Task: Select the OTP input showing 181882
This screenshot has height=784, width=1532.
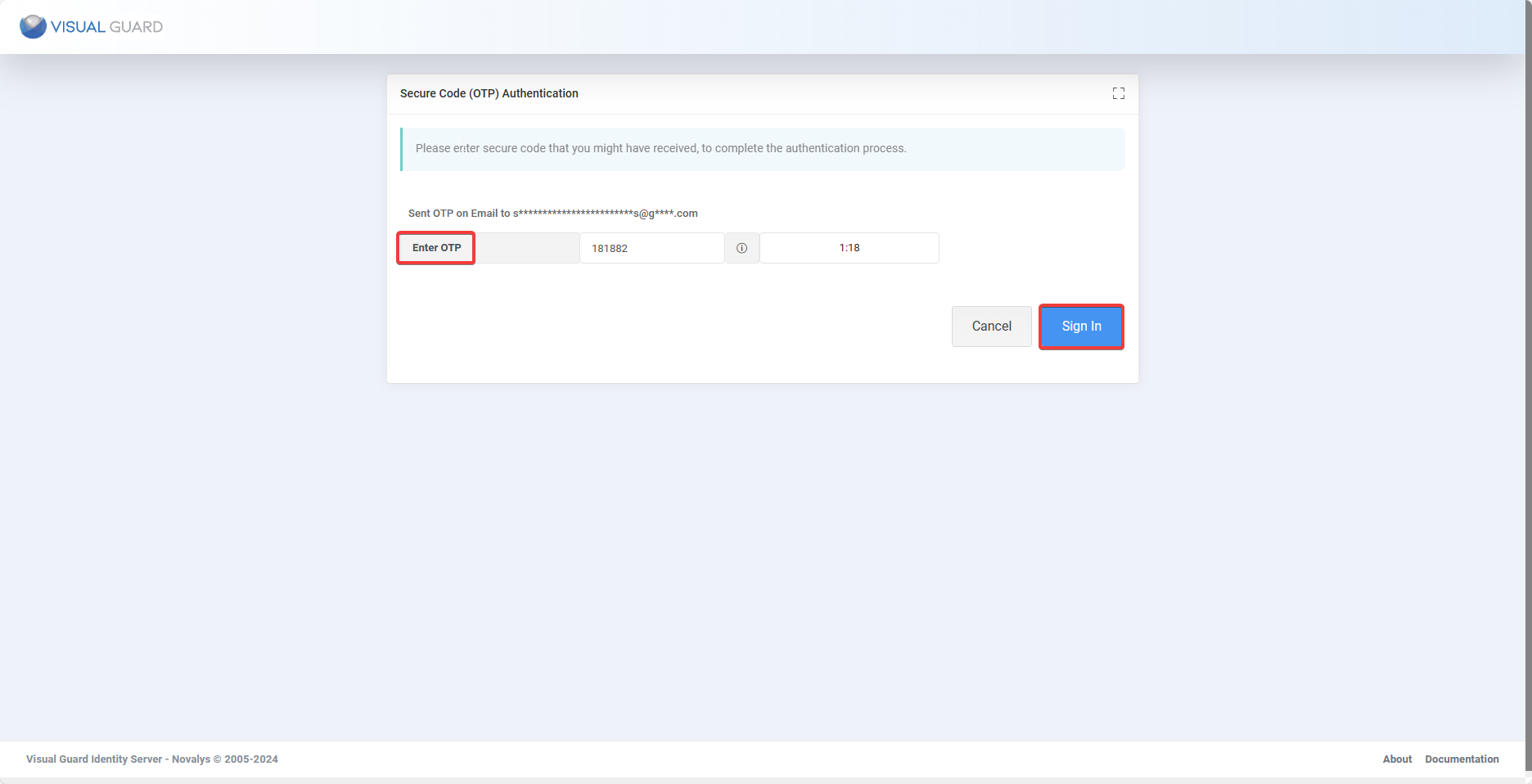Action: tap(651, 247)
